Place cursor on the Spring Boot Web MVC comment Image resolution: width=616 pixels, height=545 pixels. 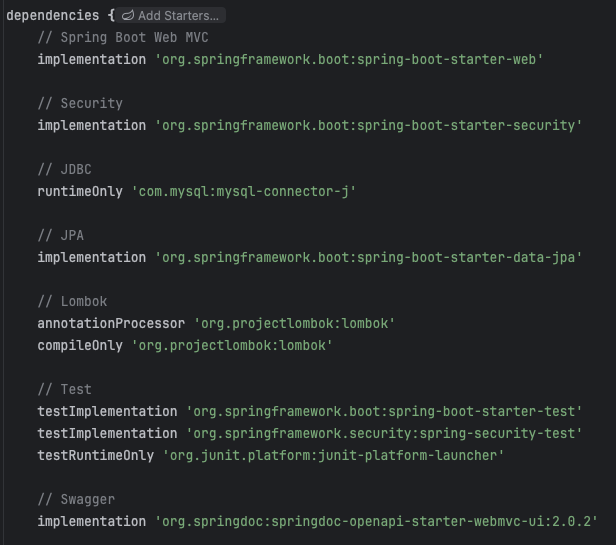click(123, 38)
